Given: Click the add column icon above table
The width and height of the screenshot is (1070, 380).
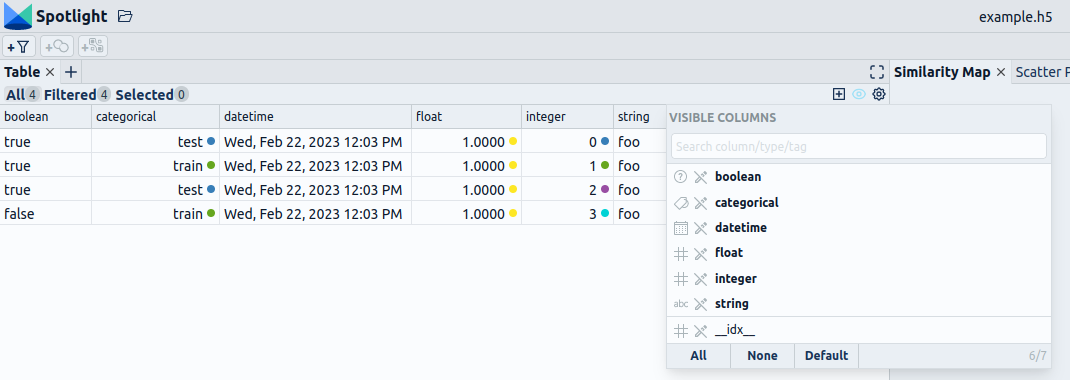Looking at the screenshot, I should [839, 94].
